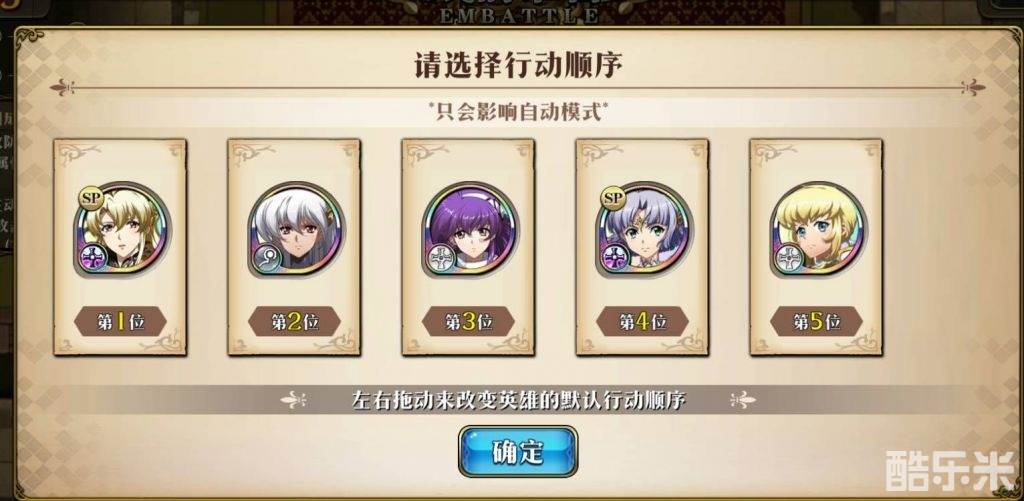Select the lavender-haired SP hero portrait
The height and width of the screenshot is (501, 1024).
643,229
